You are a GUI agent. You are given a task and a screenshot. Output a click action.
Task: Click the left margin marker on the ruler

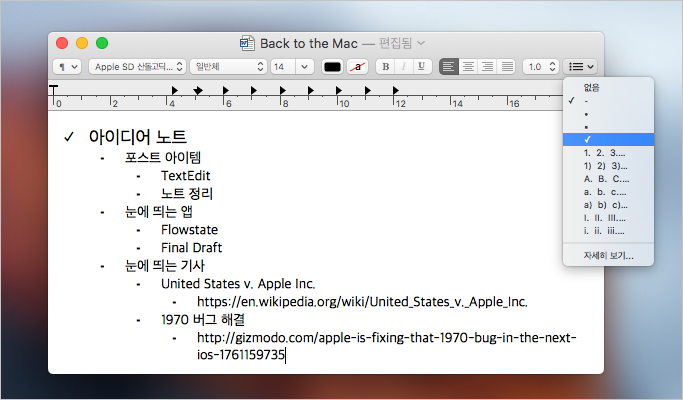[54, 91]
